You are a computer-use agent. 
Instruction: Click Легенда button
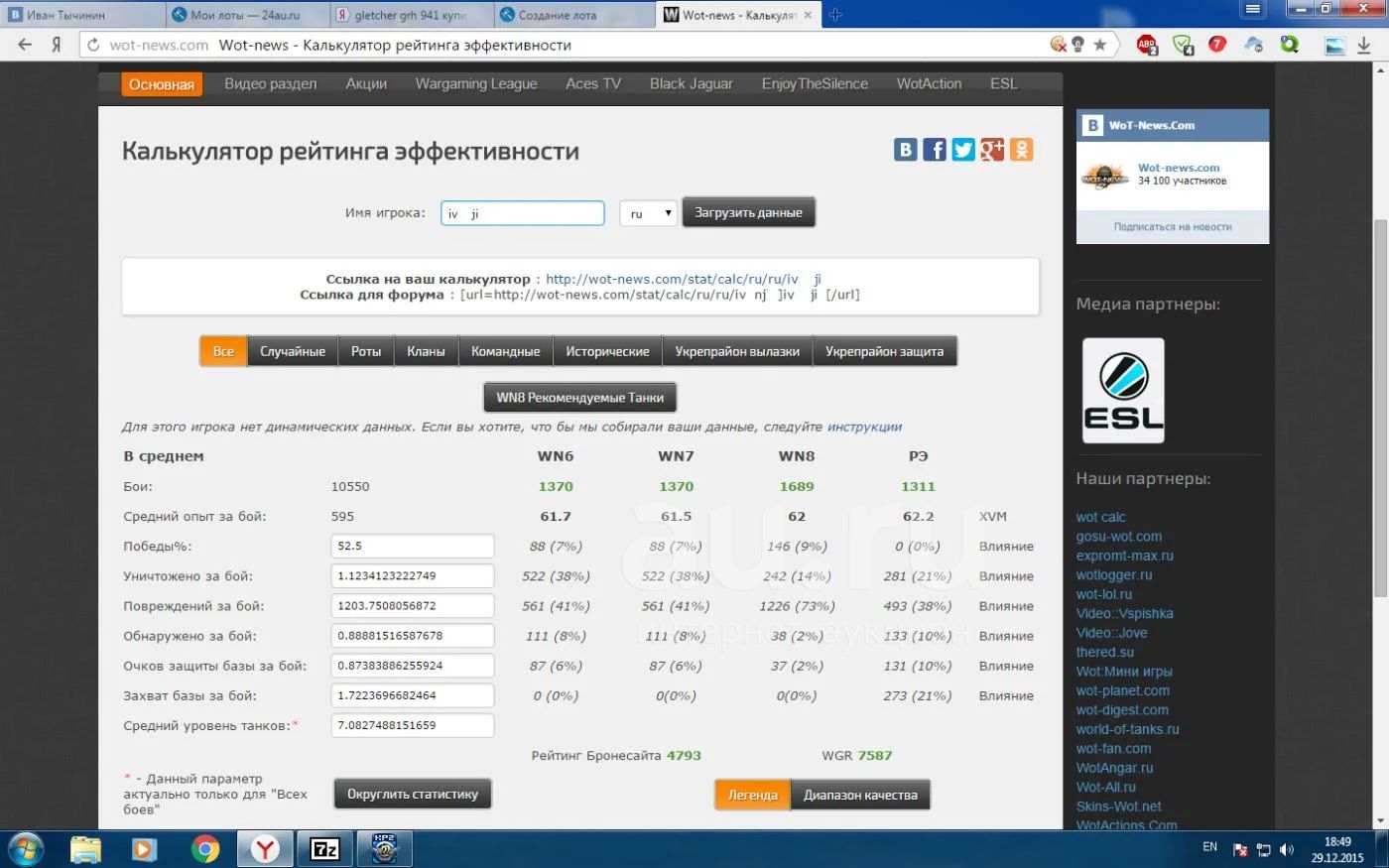tap(753, 795)
